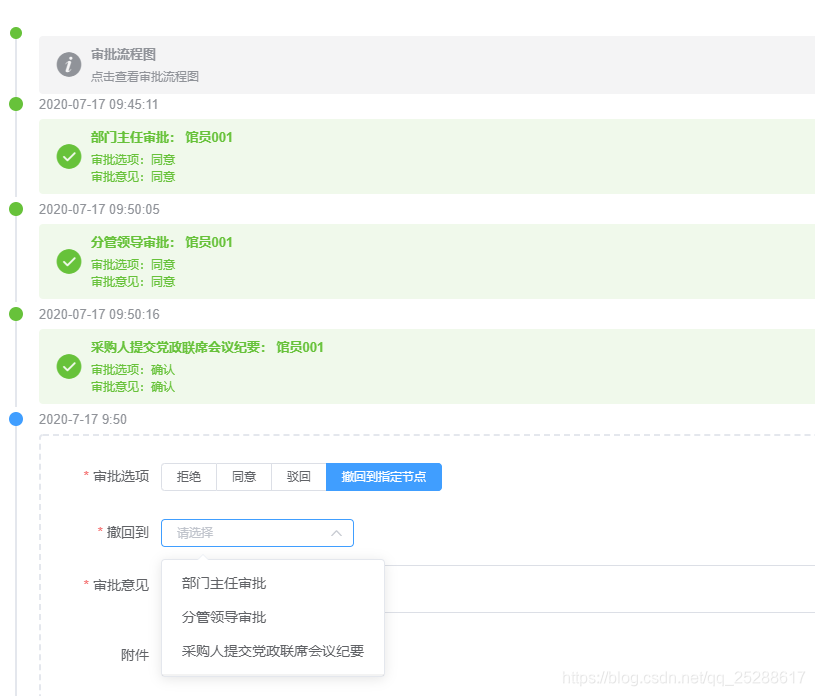
Task: Click timestamp 2020-07-17 09:50:16
Action: click(x=99, y=314)
